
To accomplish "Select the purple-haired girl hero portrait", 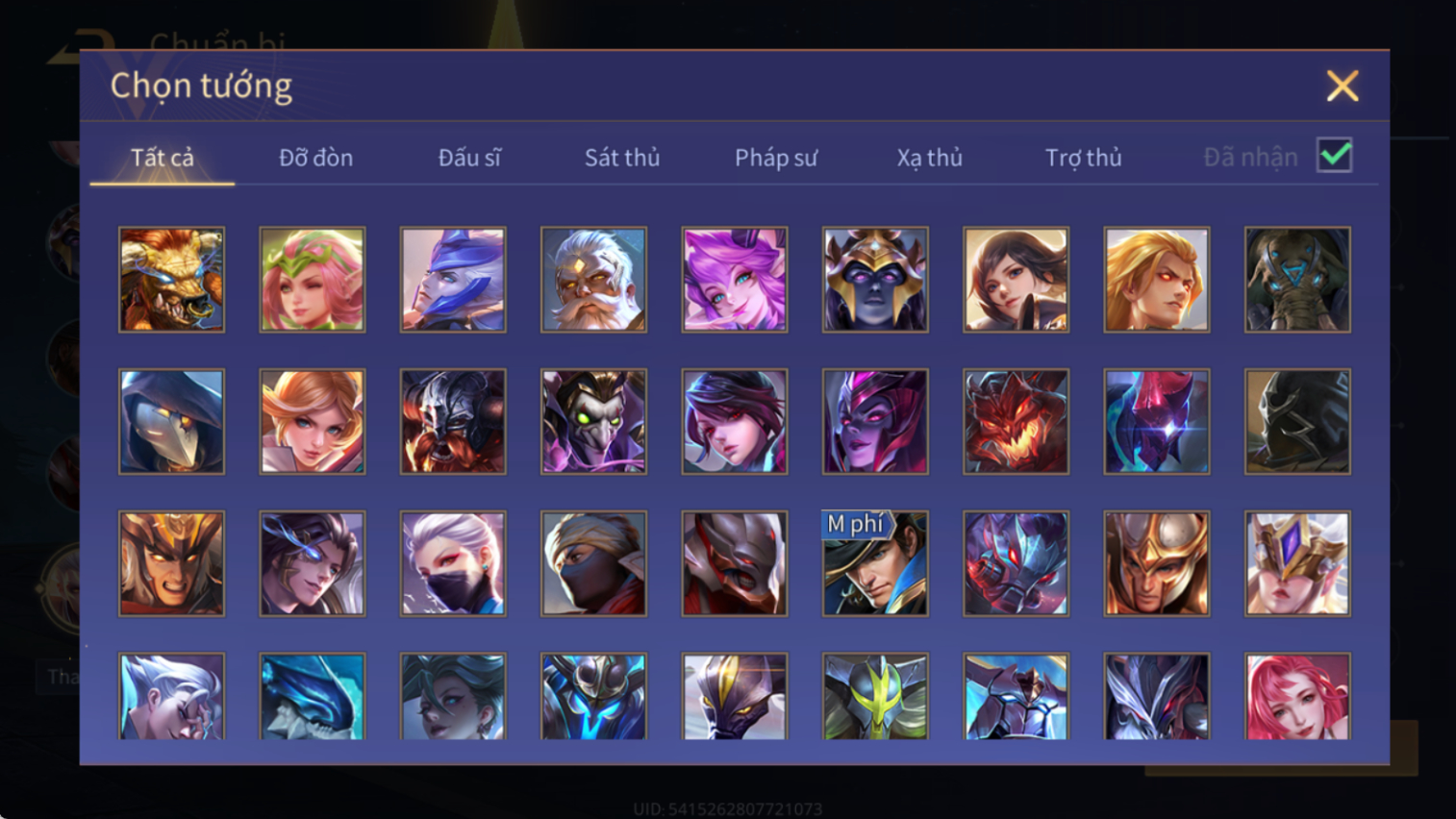I will click(735, 280).
